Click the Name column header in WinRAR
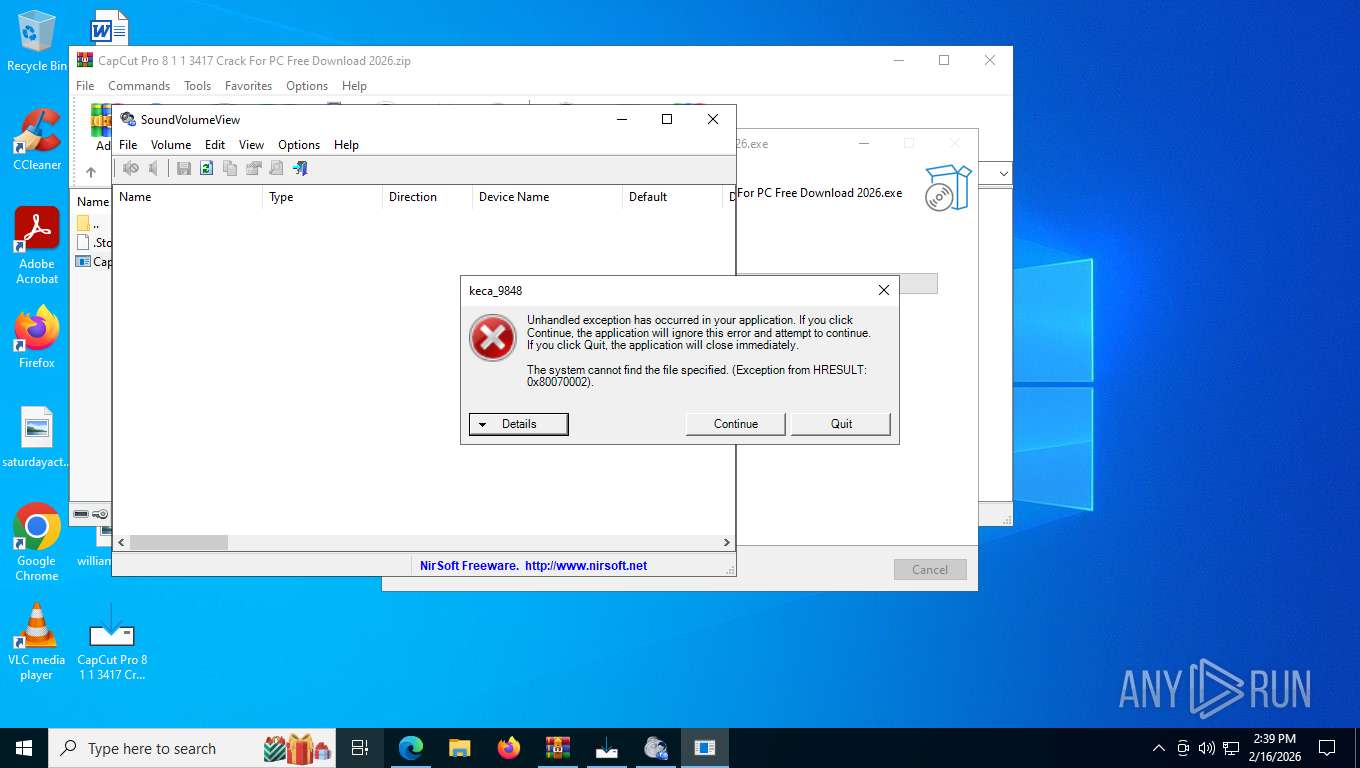This screenshot has height=768, width=1360. coord(93,202)
